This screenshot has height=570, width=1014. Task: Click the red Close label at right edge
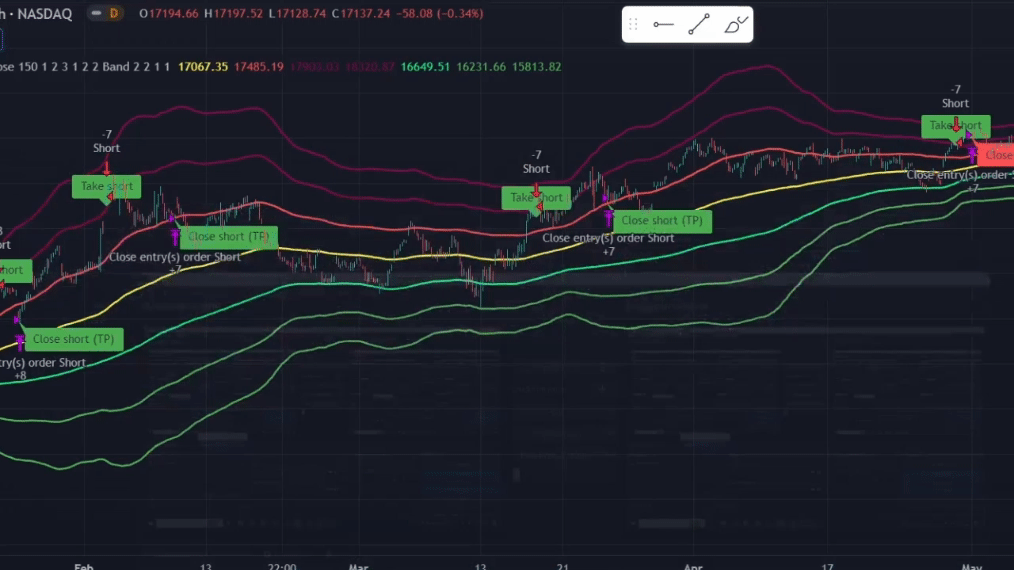tap(997, 155)
